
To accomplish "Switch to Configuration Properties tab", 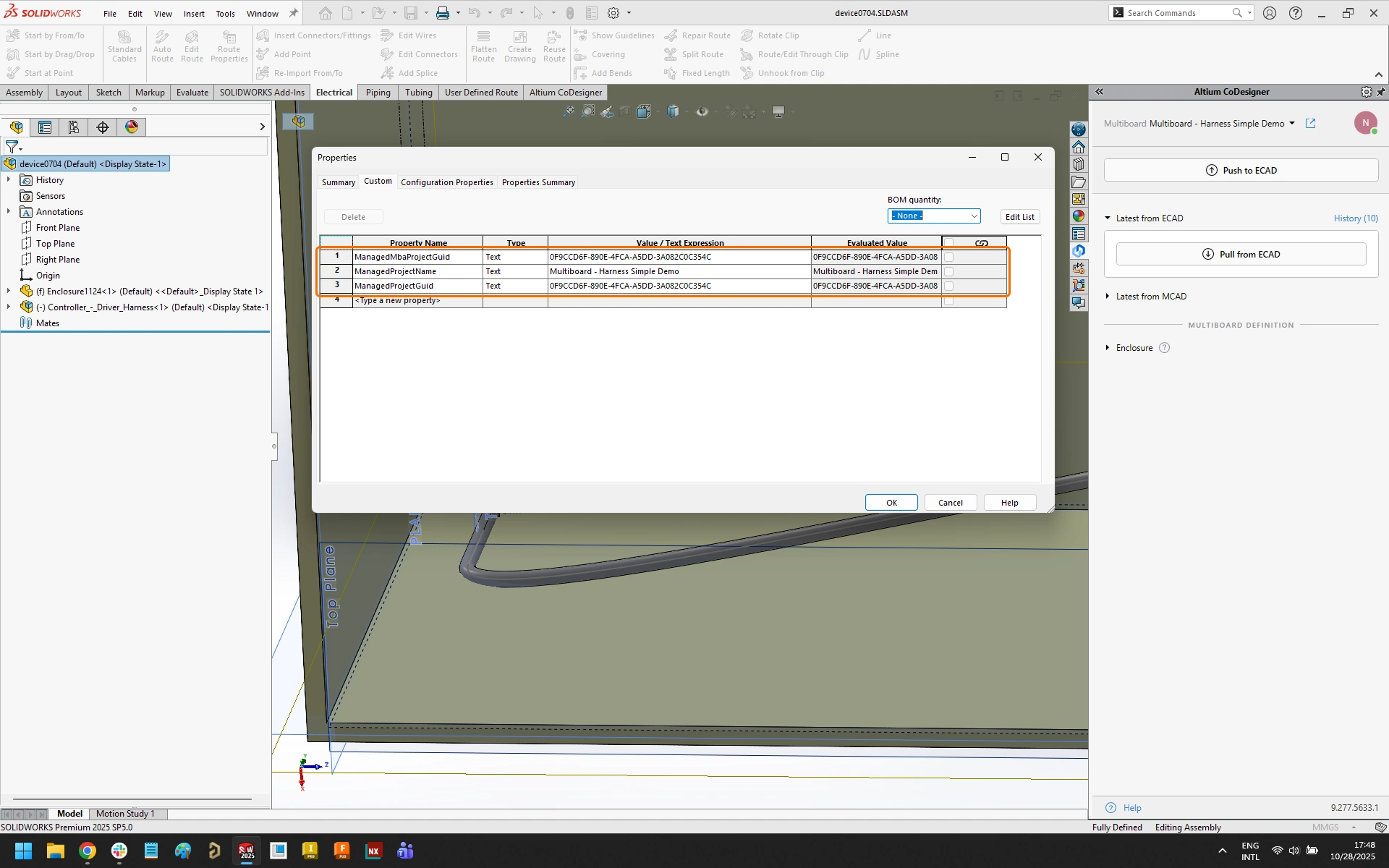I will click(446, 182).
